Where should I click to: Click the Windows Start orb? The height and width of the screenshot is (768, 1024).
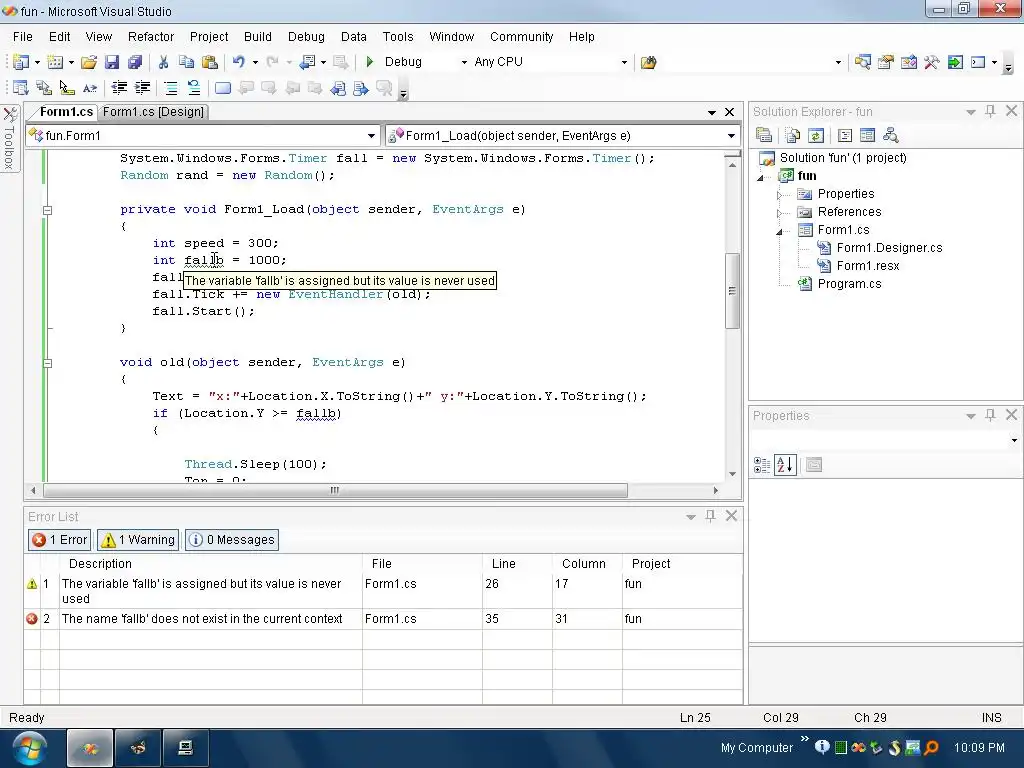click(30, 748)
